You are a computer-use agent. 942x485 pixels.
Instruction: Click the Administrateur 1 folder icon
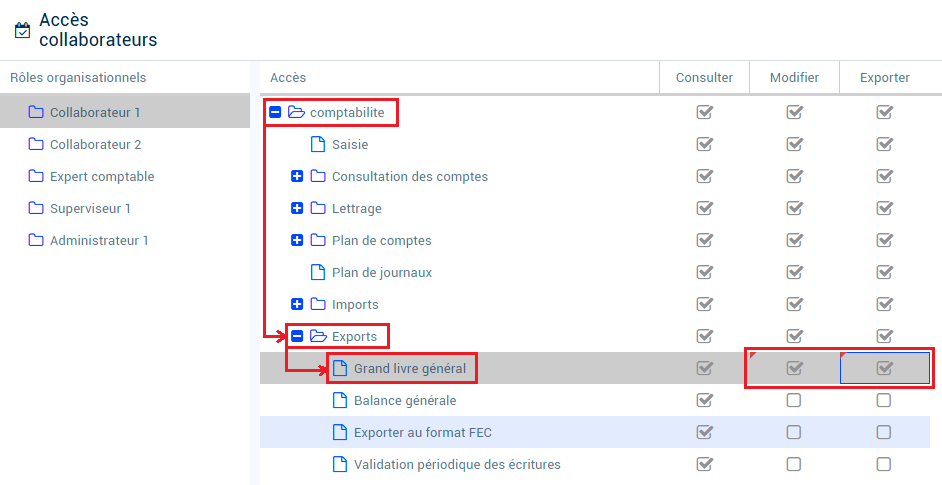tap(36, 240)
